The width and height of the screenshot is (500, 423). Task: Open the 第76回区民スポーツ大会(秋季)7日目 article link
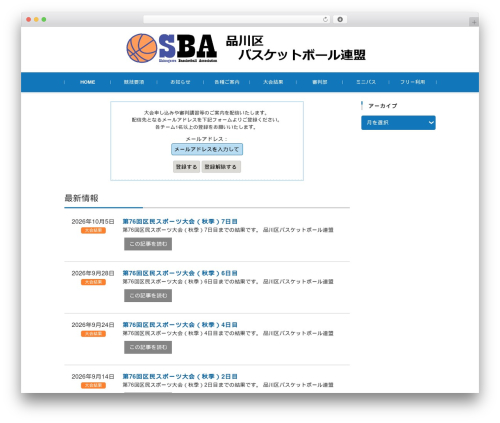tap(180, 221)
